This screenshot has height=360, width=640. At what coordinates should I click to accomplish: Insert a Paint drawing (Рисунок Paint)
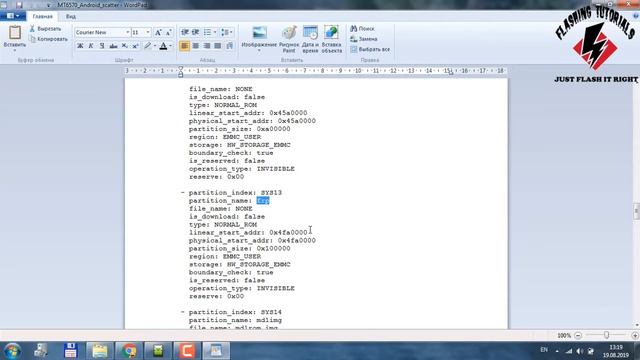[x=289, y=39]
